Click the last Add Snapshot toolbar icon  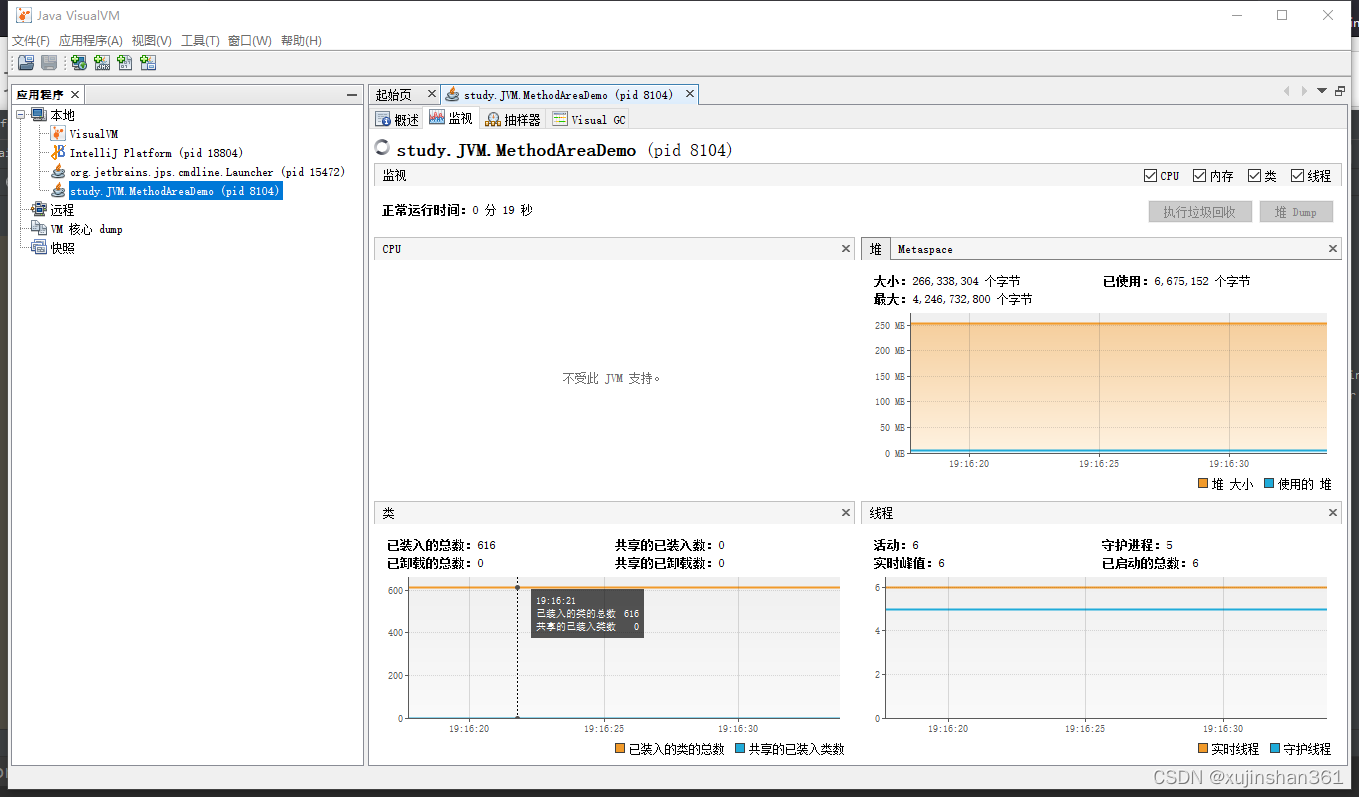pos(148,63)
